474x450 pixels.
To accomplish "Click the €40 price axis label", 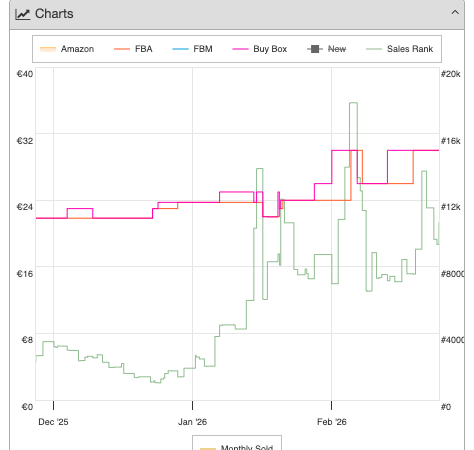I will pyautogui.click(x=25, y=74).
